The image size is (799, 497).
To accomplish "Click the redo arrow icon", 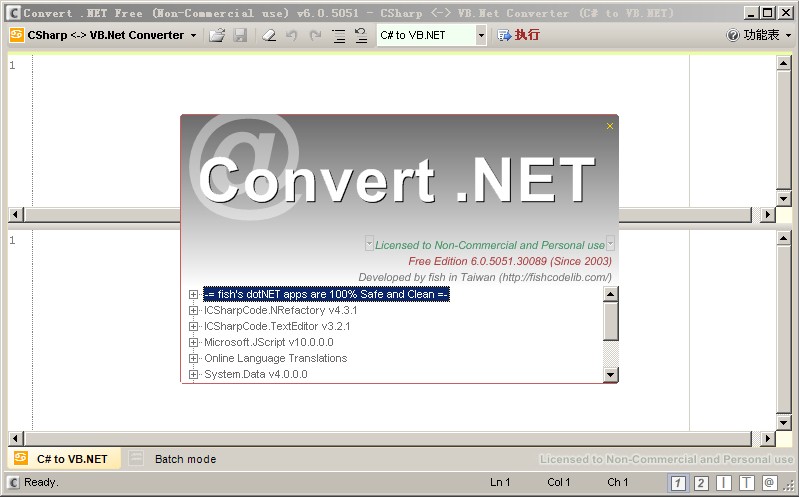I will tap(315, 35).
